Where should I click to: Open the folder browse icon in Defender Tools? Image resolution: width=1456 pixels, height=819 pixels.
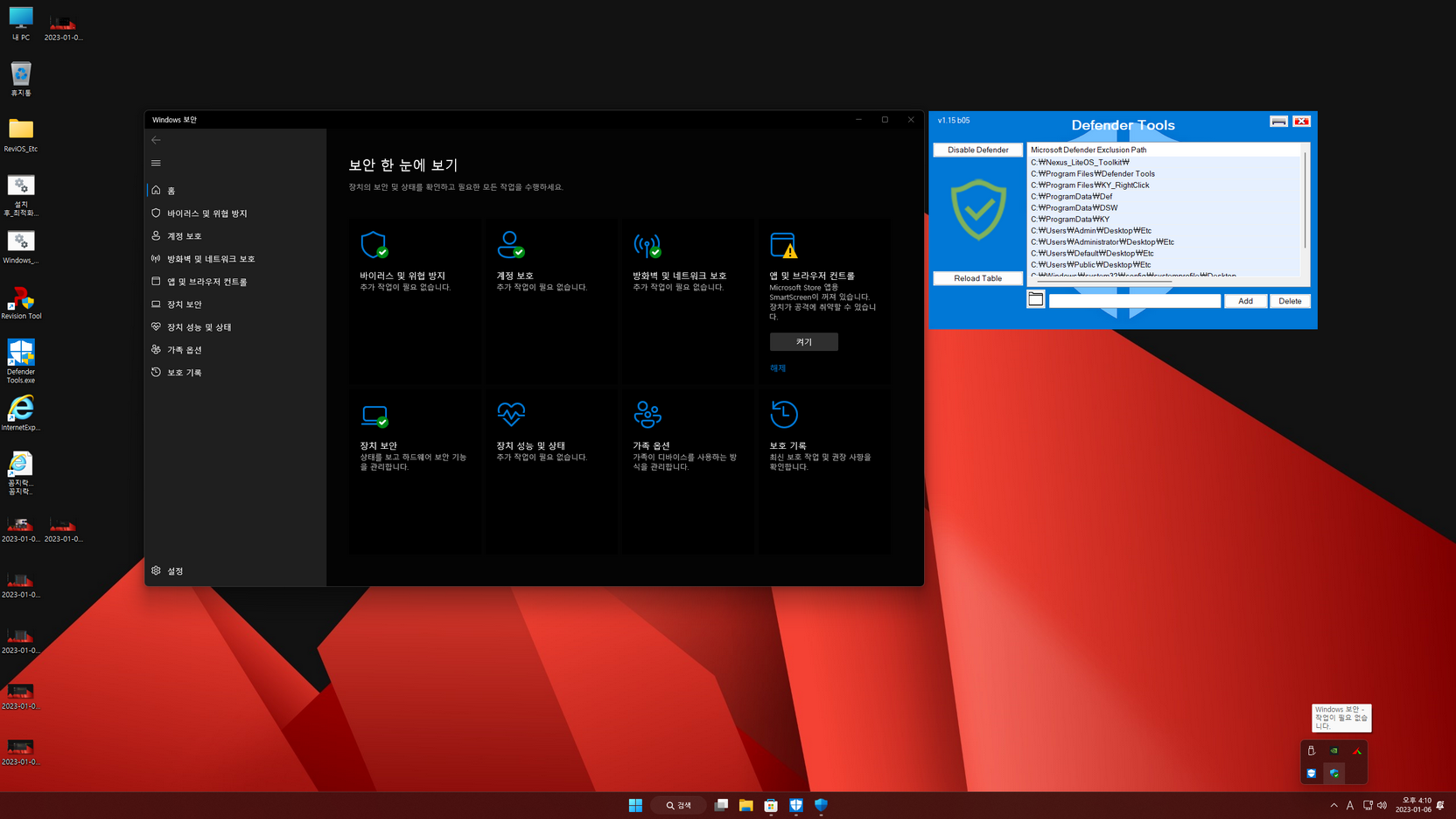(1036, 299)
